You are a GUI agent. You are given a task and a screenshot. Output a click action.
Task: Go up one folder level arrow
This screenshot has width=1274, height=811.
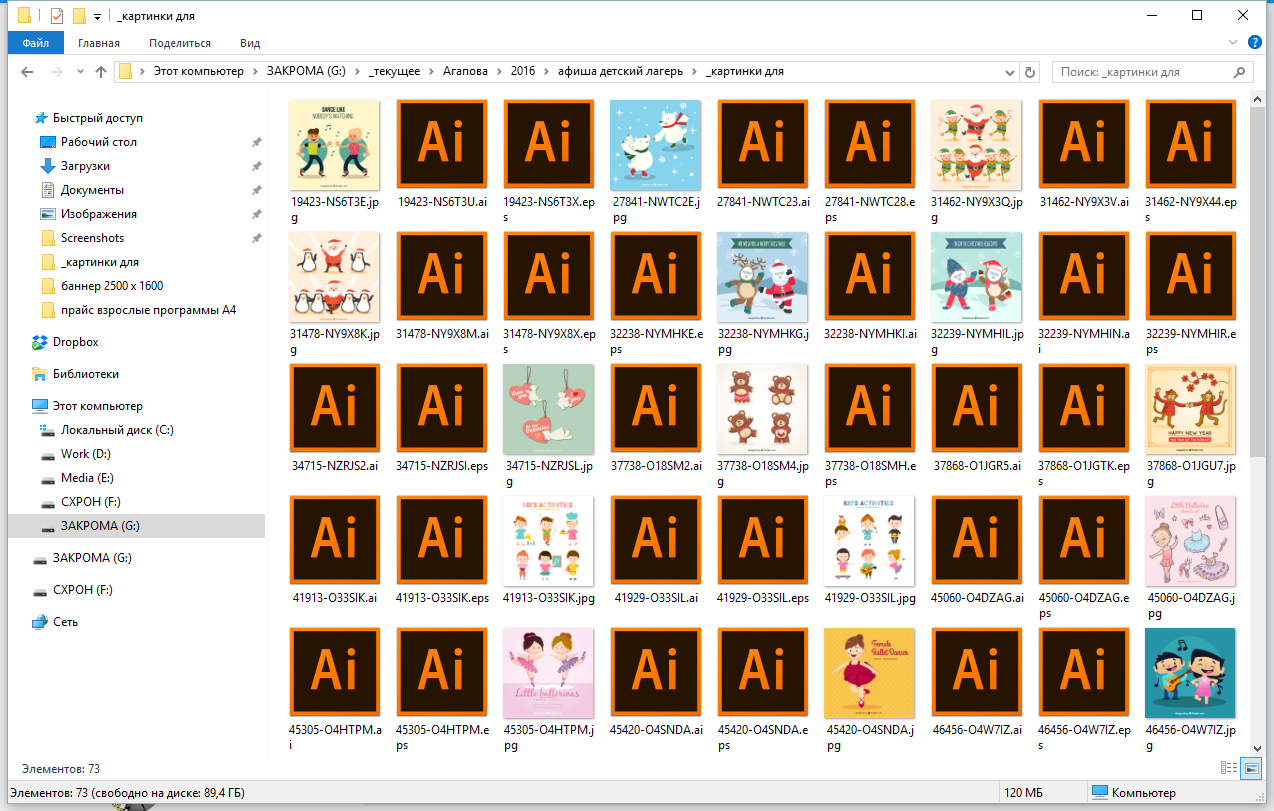101,72
